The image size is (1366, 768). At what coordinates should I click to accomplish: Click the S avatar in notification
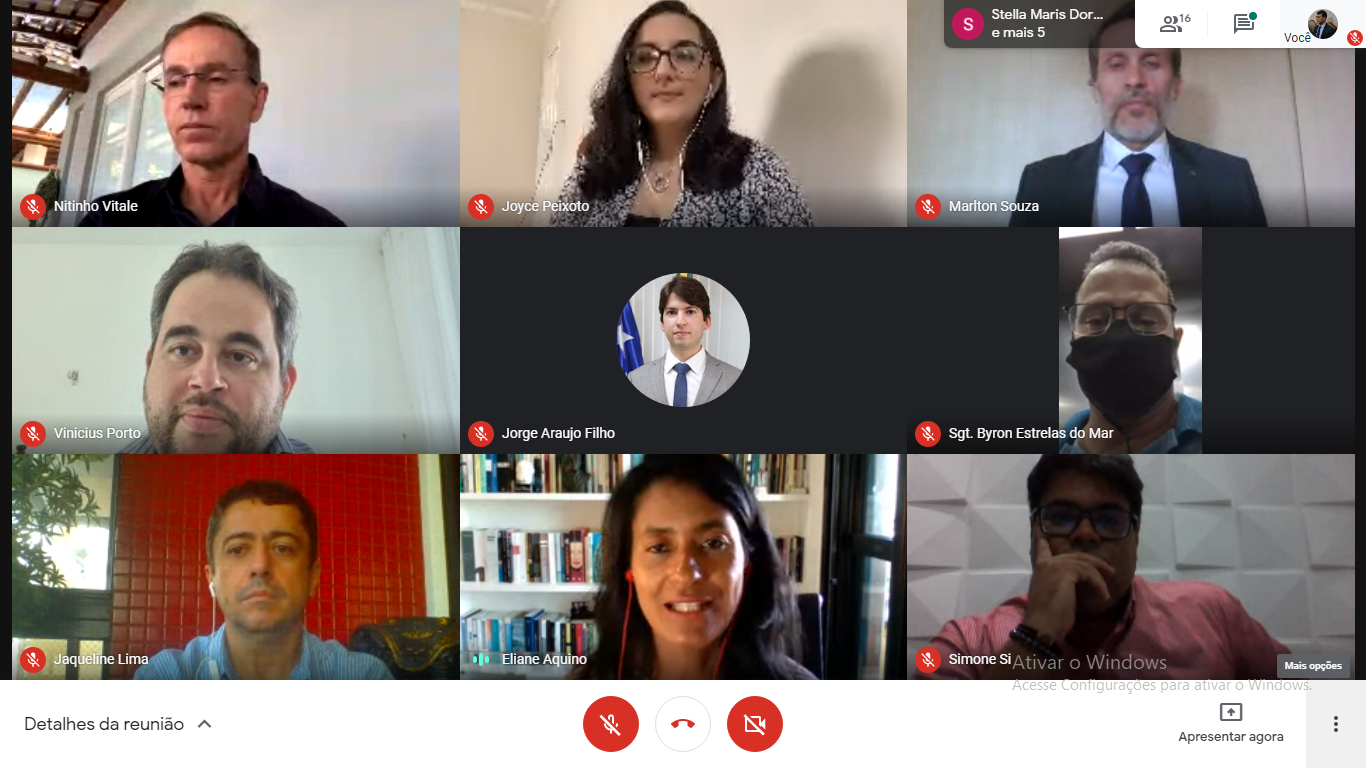(967, 24)
